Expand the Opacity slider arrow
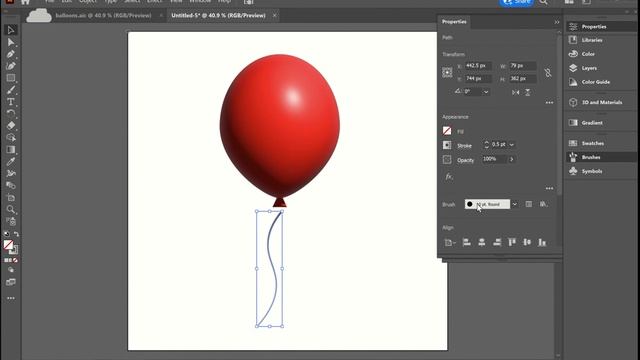The width and height of the screenshot is (640, 360). click(511, 159)
